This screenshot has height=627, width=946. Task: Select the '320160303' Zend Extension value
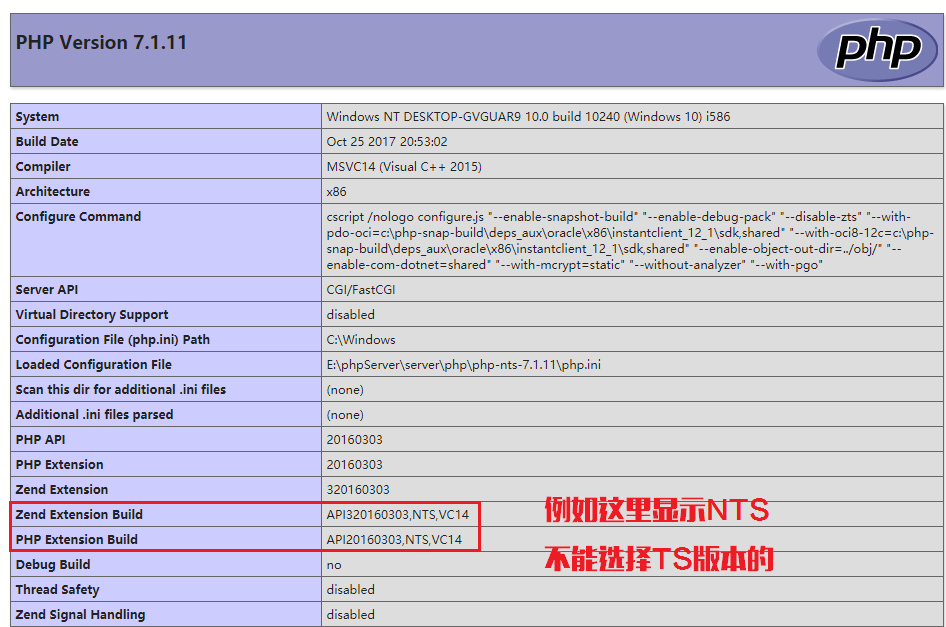point(358,489)
